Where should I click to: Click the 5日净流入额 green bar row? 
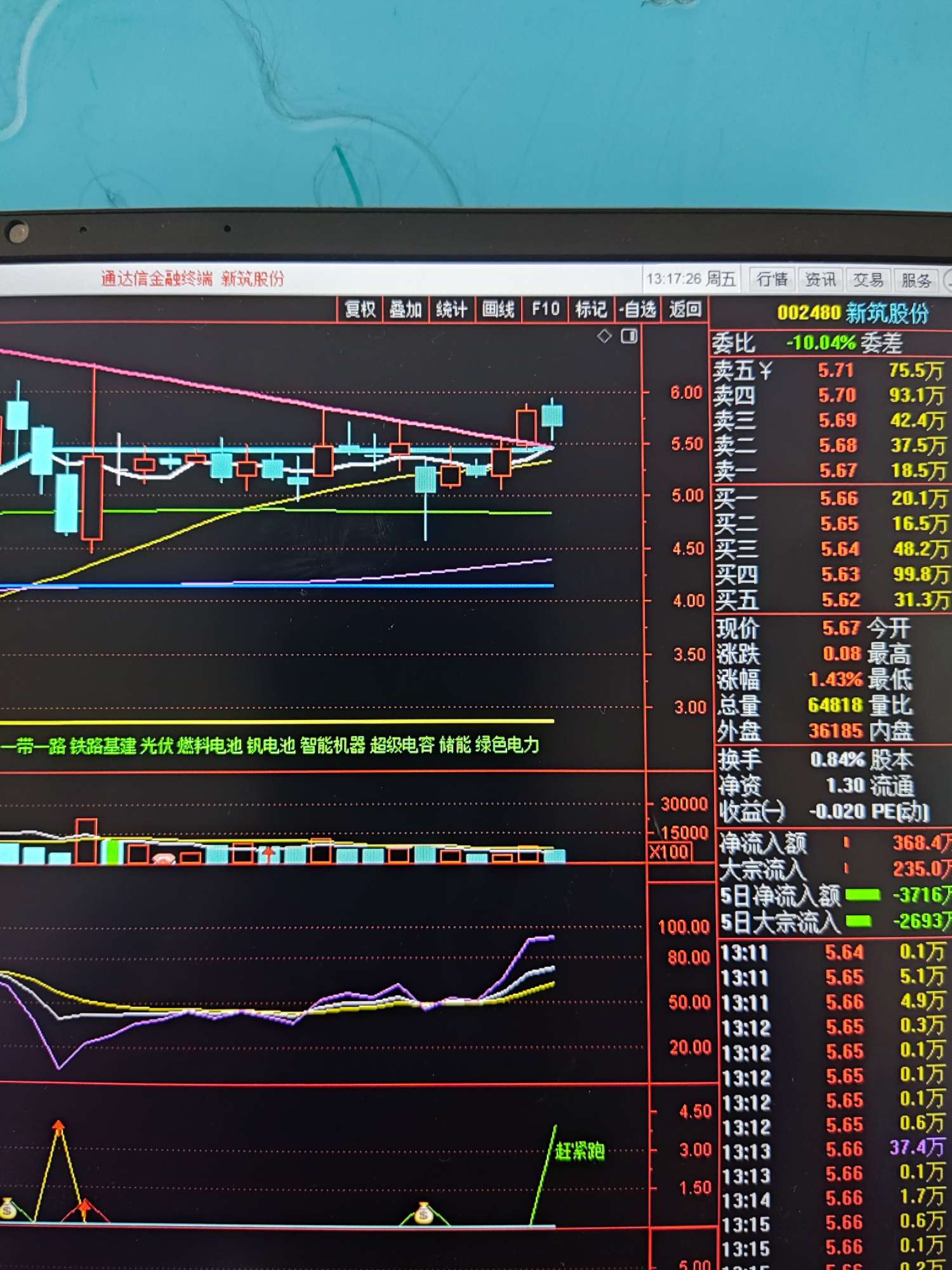[x=835, y=895]
